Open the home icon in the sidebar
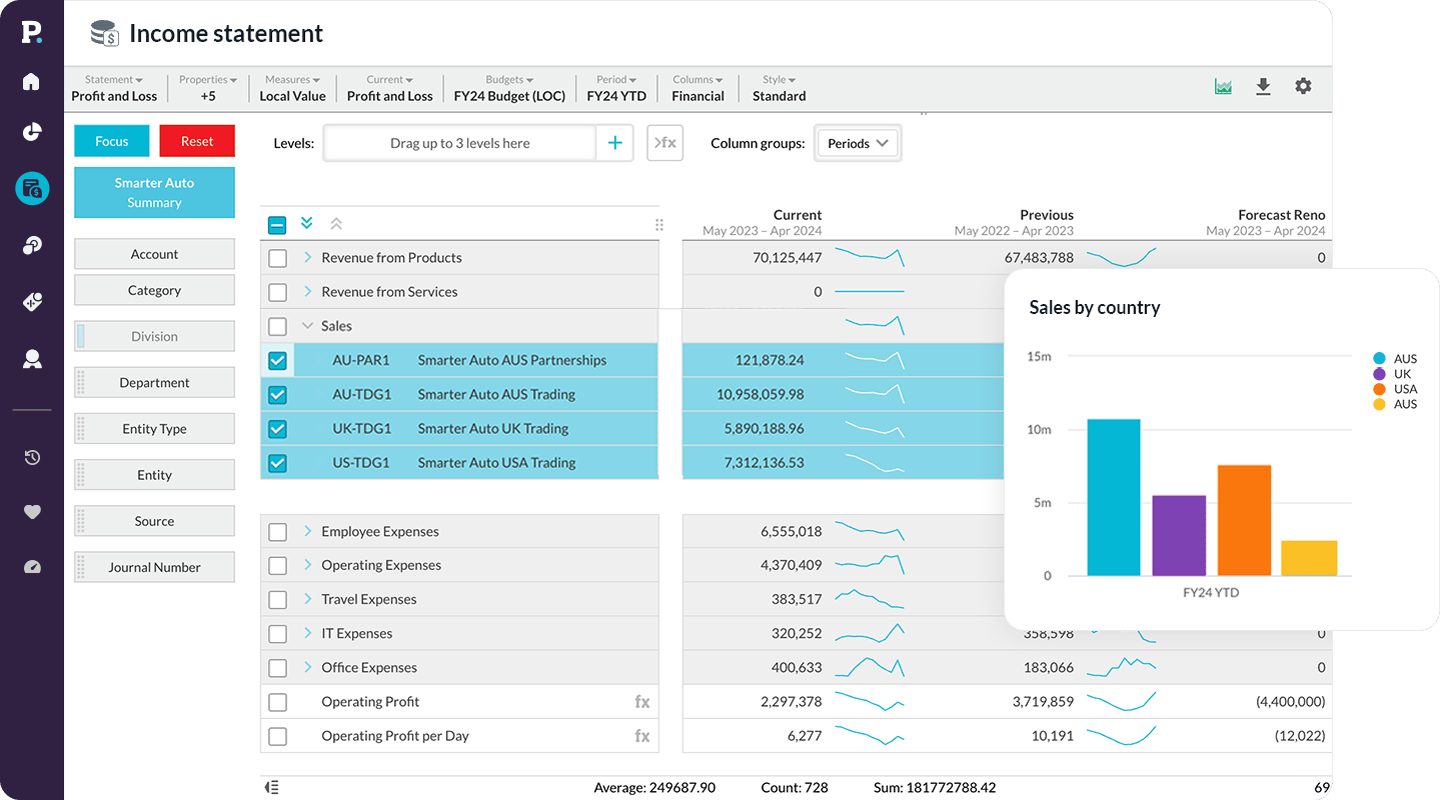 (x=32, y=82)
